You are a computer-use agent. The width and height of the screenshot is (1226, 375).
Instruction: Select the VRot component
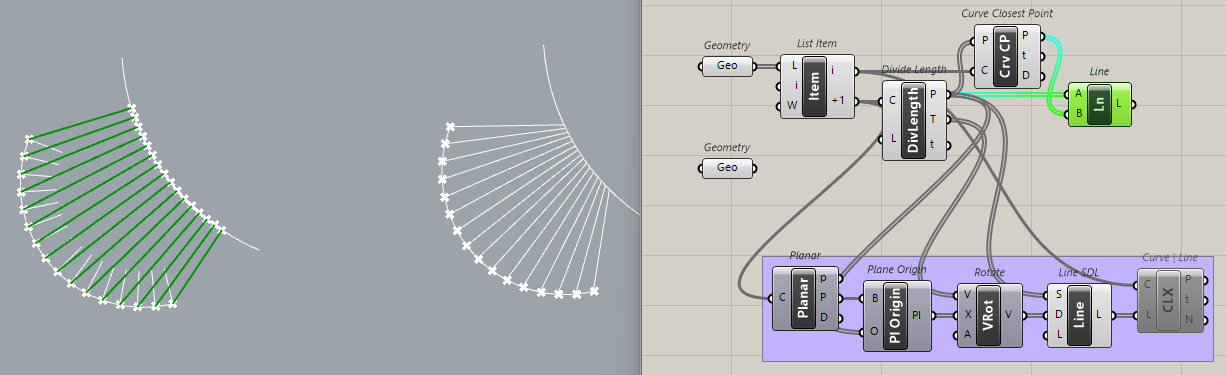click(989, 314)
